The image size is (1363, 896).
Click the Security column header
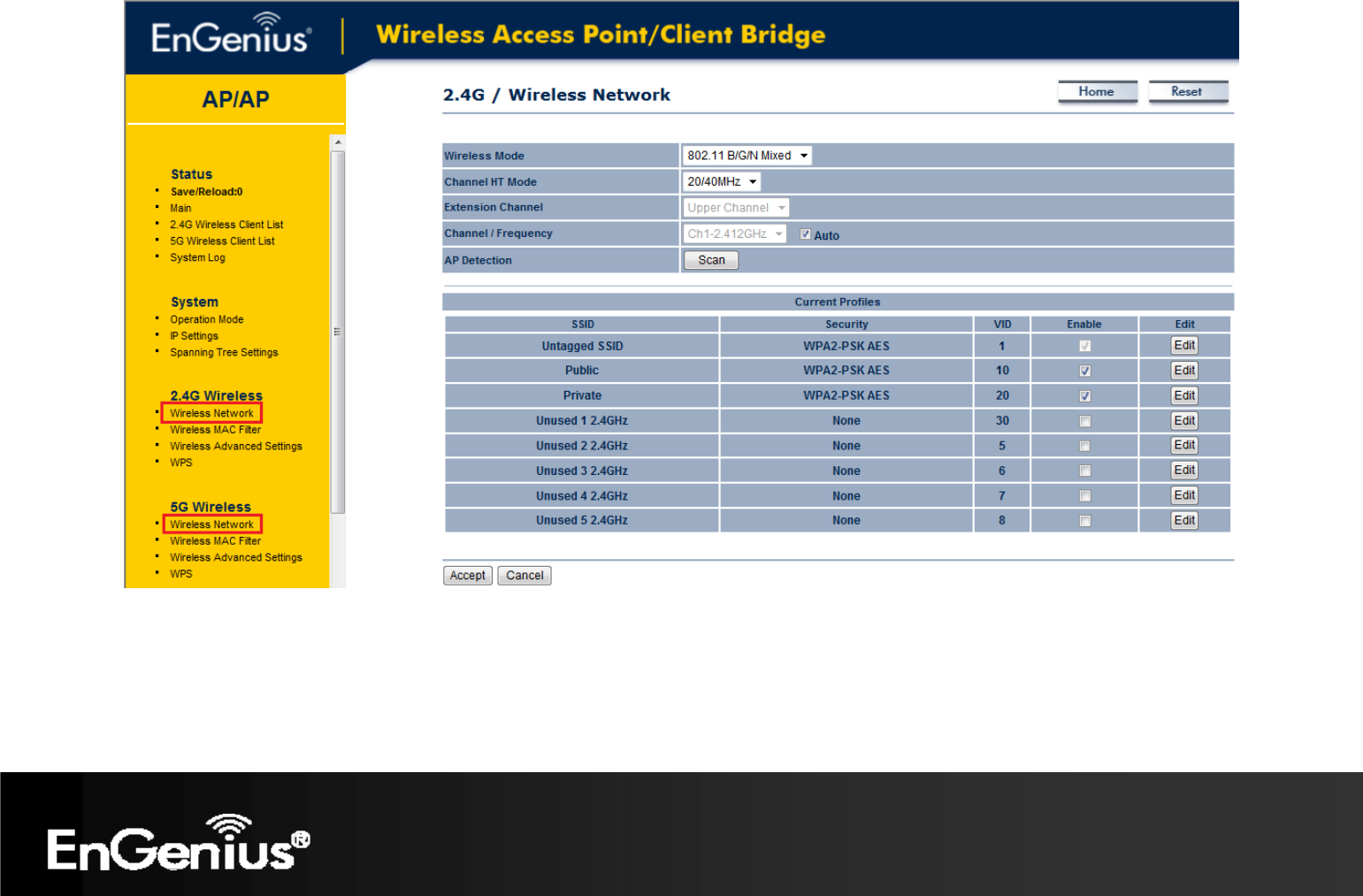(x=846, y=325)
